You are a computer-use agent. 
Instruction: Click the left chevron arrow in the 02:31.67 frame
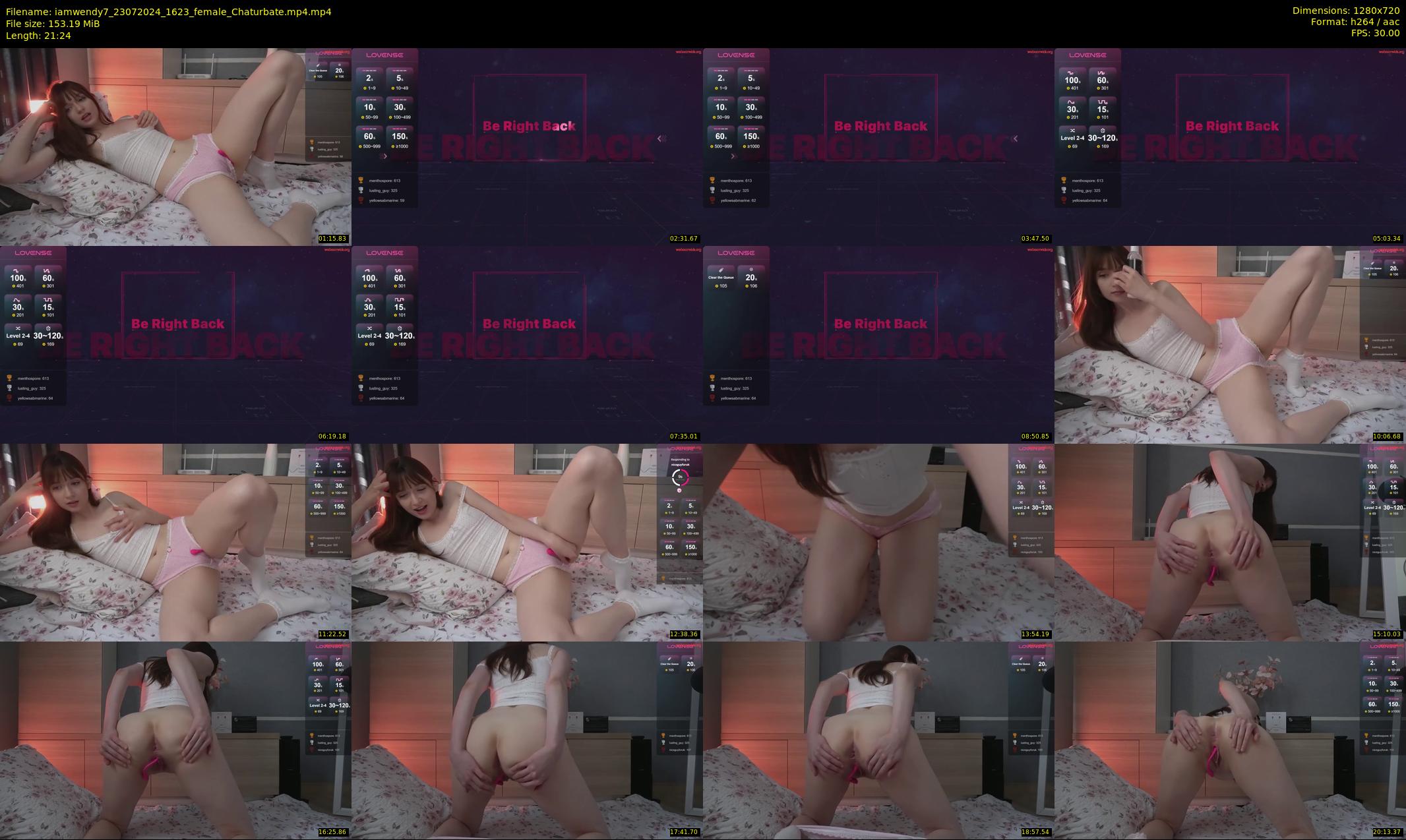(661, 138)
